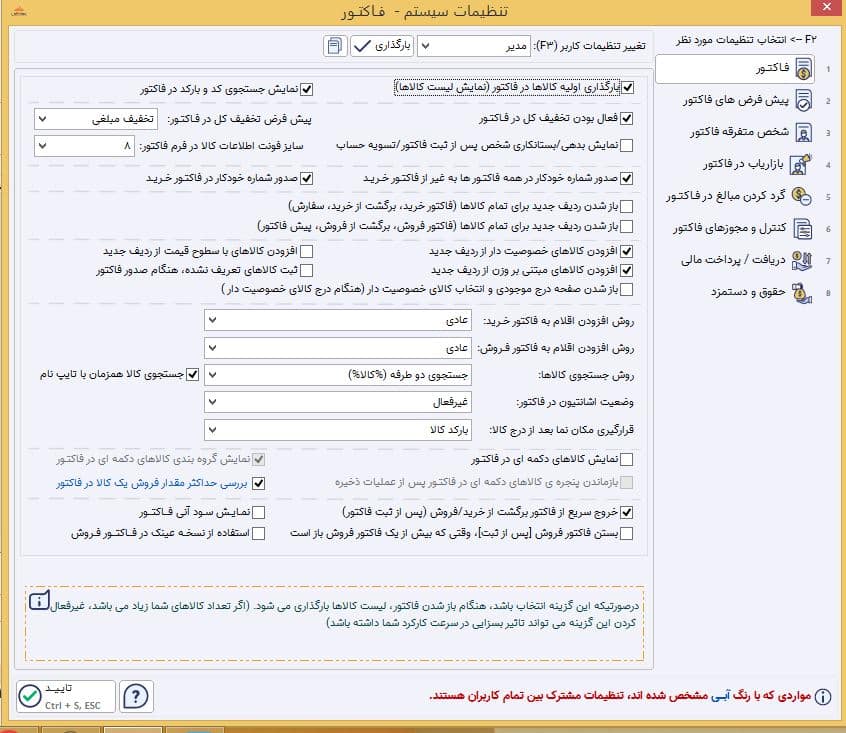This screenshot has width=846, height=733.
Task: Expand the user (مدیر) dropdown
Action: (x=474, y=46)
